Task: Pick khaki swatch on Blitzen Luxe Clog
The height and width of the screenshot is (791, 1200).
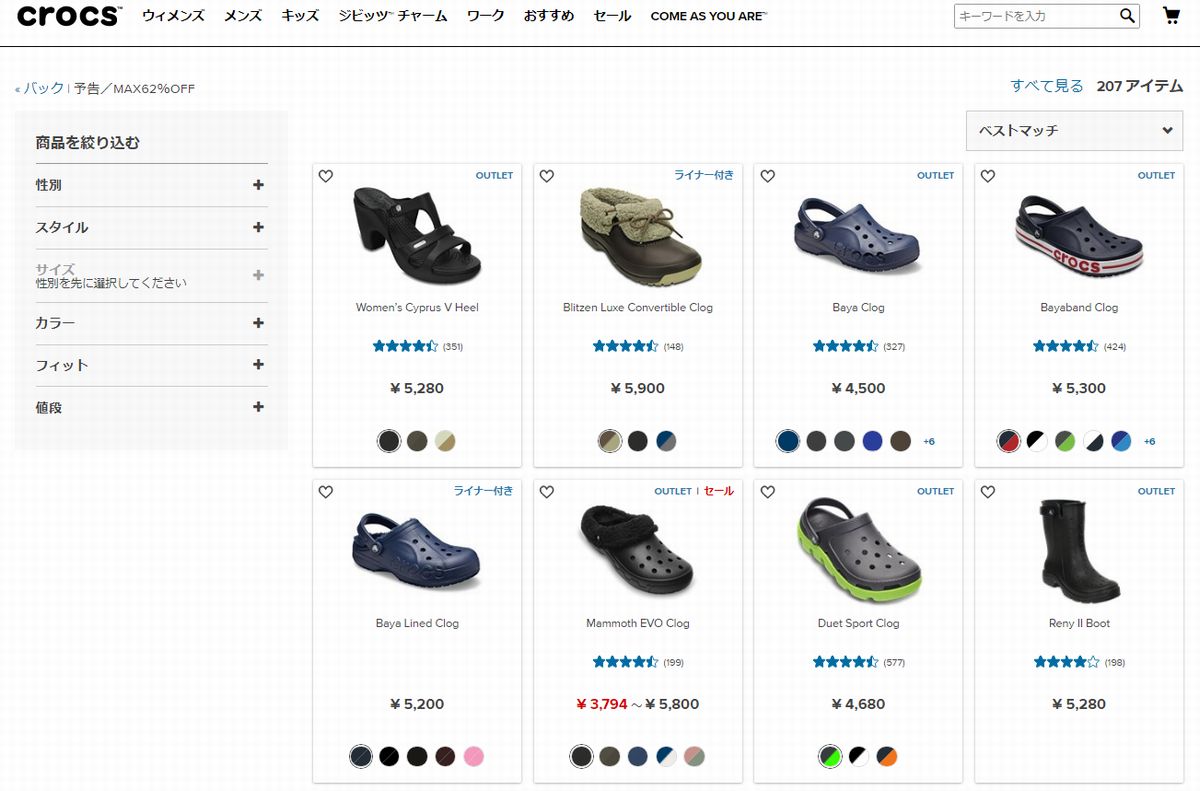Action: pyautogui.click(x=610, y=441)
